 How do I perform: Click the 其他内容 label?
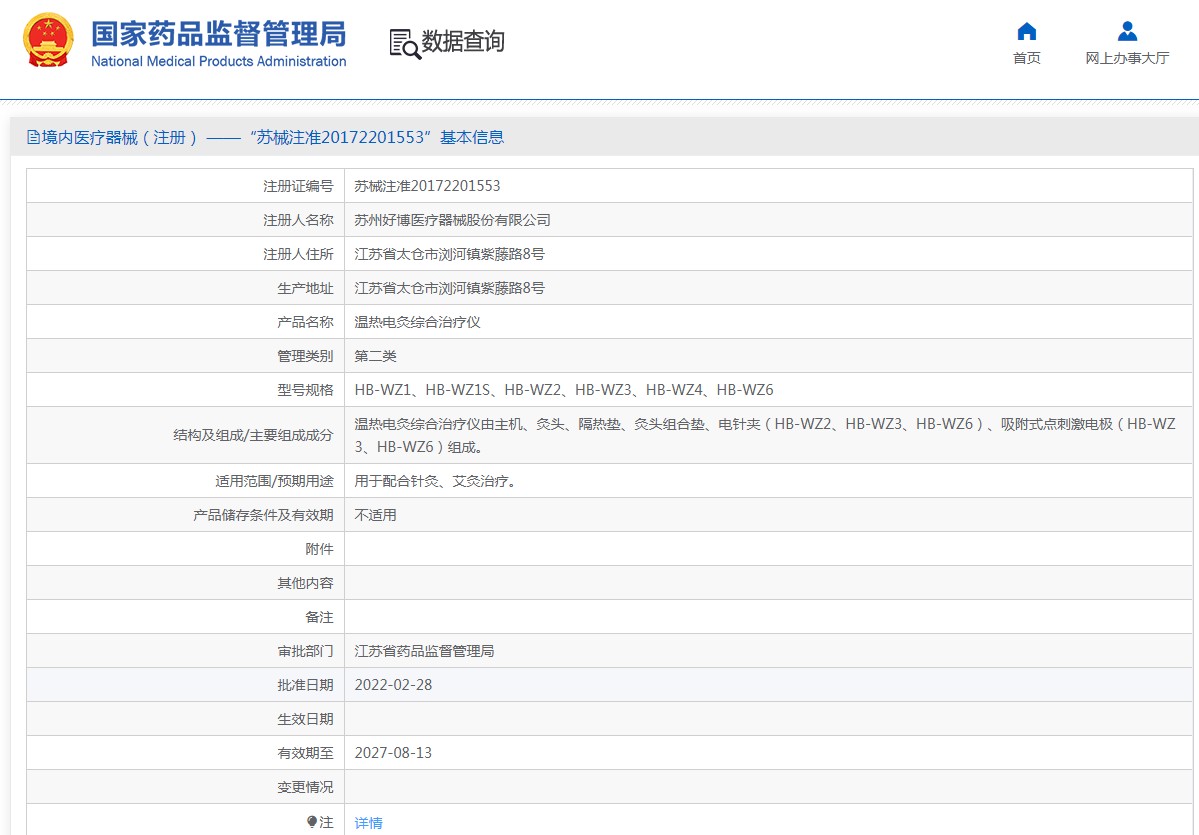tap(305, 583)
